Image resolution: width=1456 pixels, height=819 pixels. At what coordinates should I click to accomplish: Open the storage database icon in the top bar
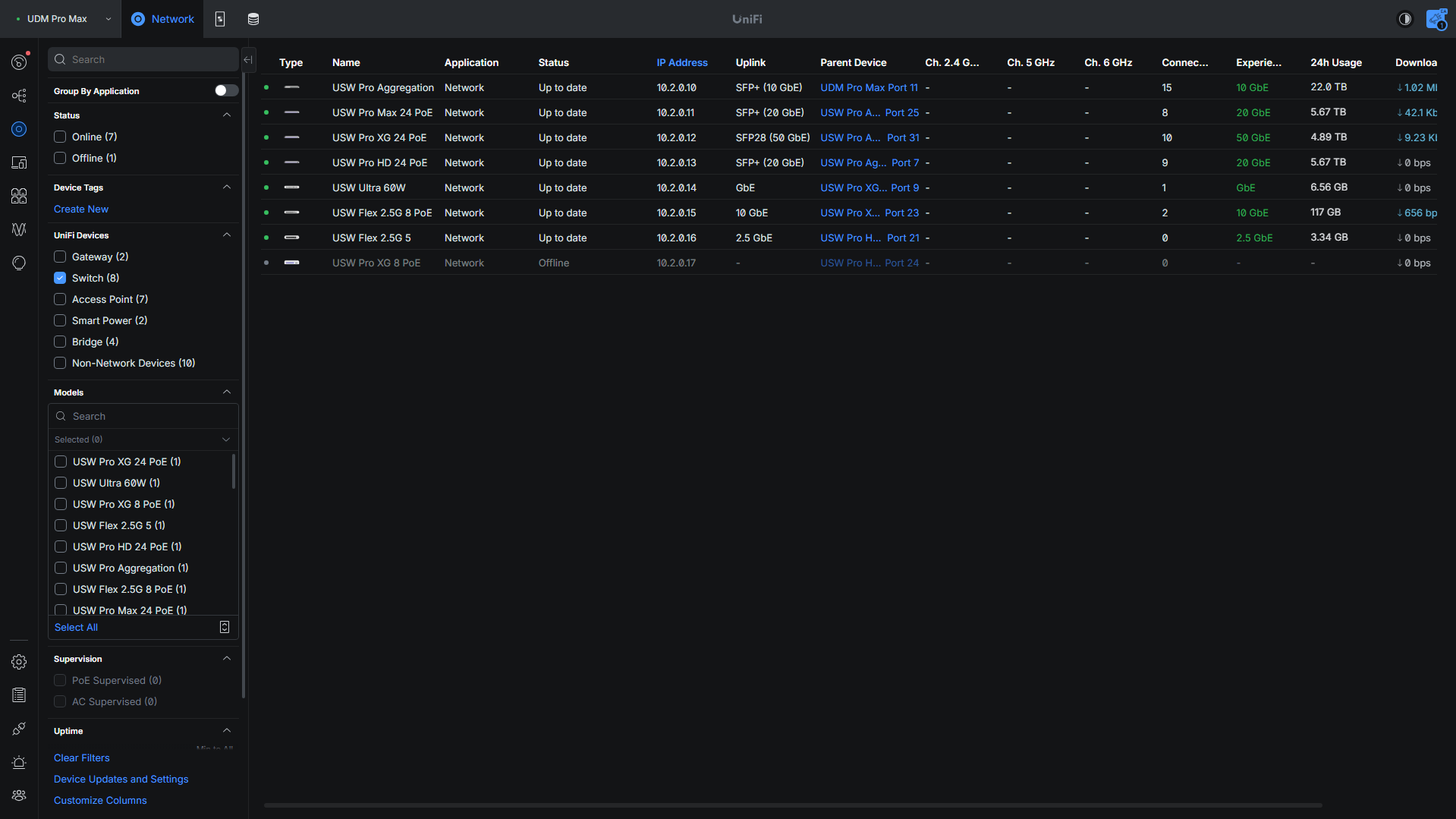point(253,19)
